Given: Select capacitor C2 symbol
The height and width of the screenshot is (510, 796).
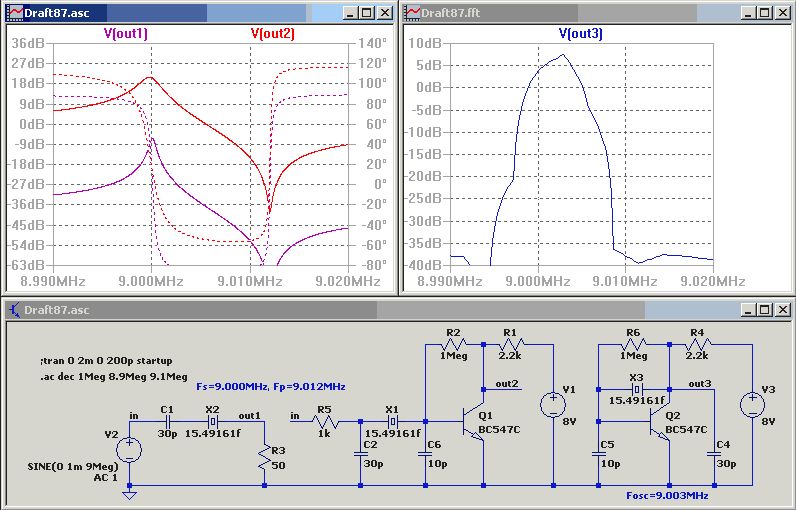Looking at the screenshot, I should [x=360, y=454].
